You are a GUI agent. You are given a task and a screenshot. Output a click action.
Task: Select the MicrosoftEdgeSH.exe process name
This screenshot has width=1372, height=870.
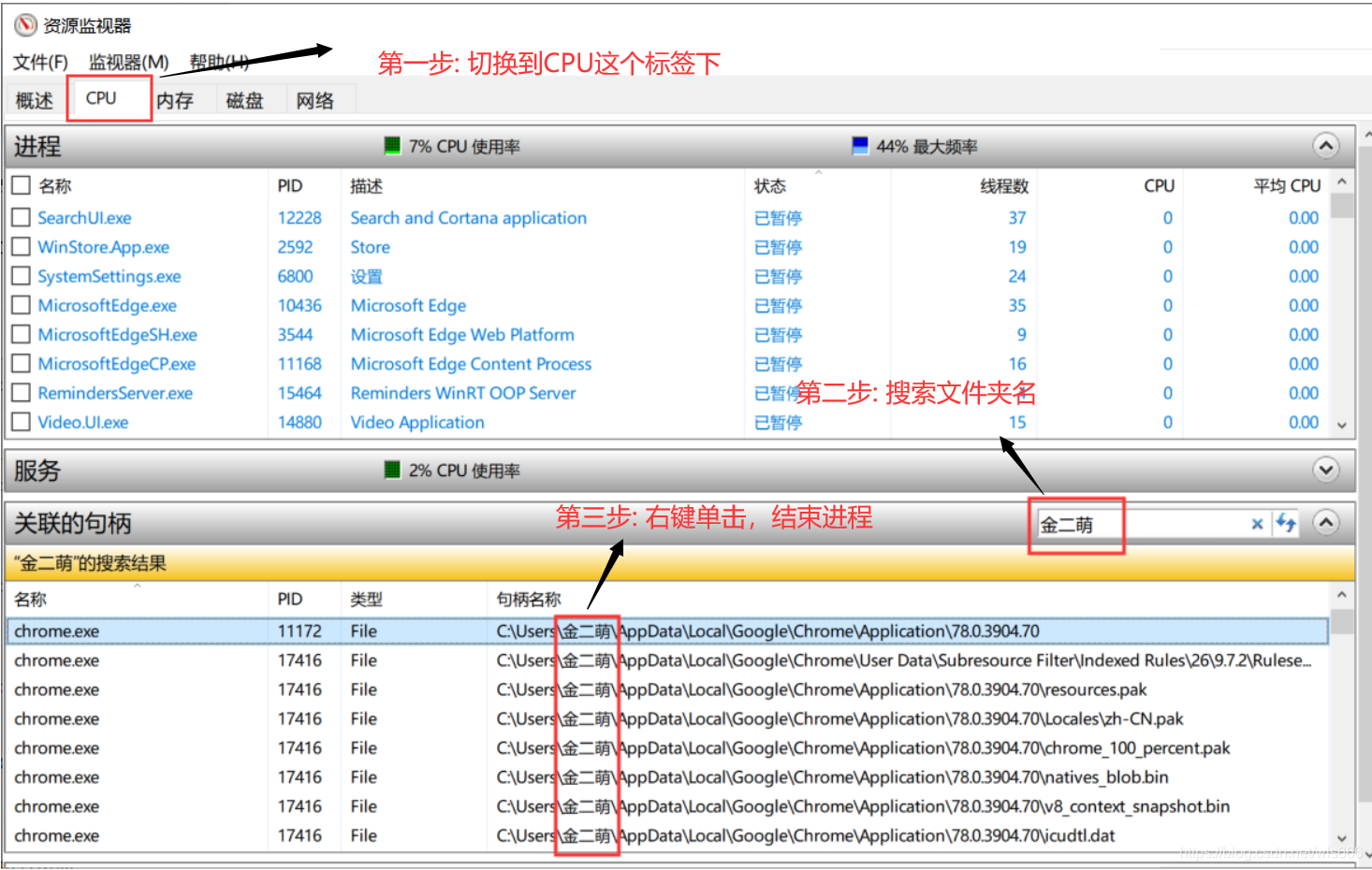(118, 334)
